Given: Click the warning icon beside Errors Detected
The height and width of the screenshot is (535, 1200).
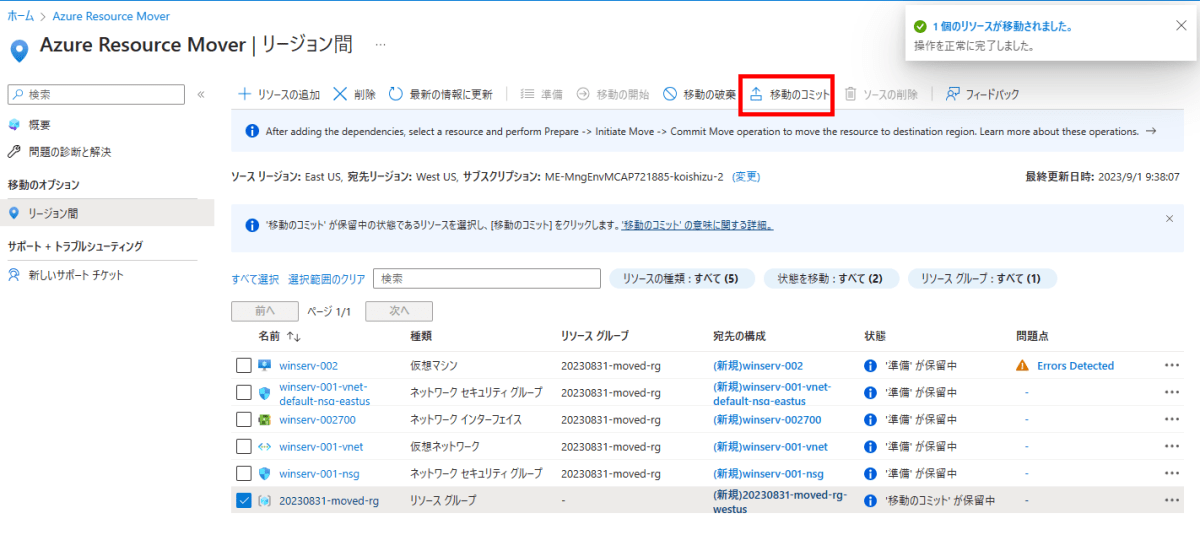Looking at the screenshot, I should coord(1022,366).
